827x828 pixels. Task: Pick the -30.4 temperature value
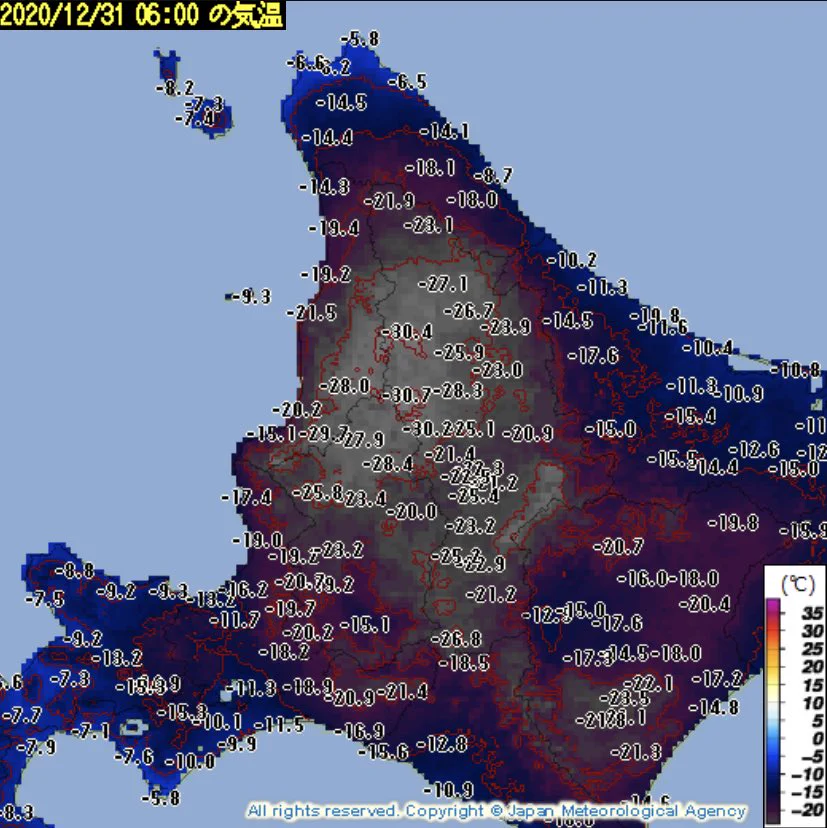tap(407, 332)
